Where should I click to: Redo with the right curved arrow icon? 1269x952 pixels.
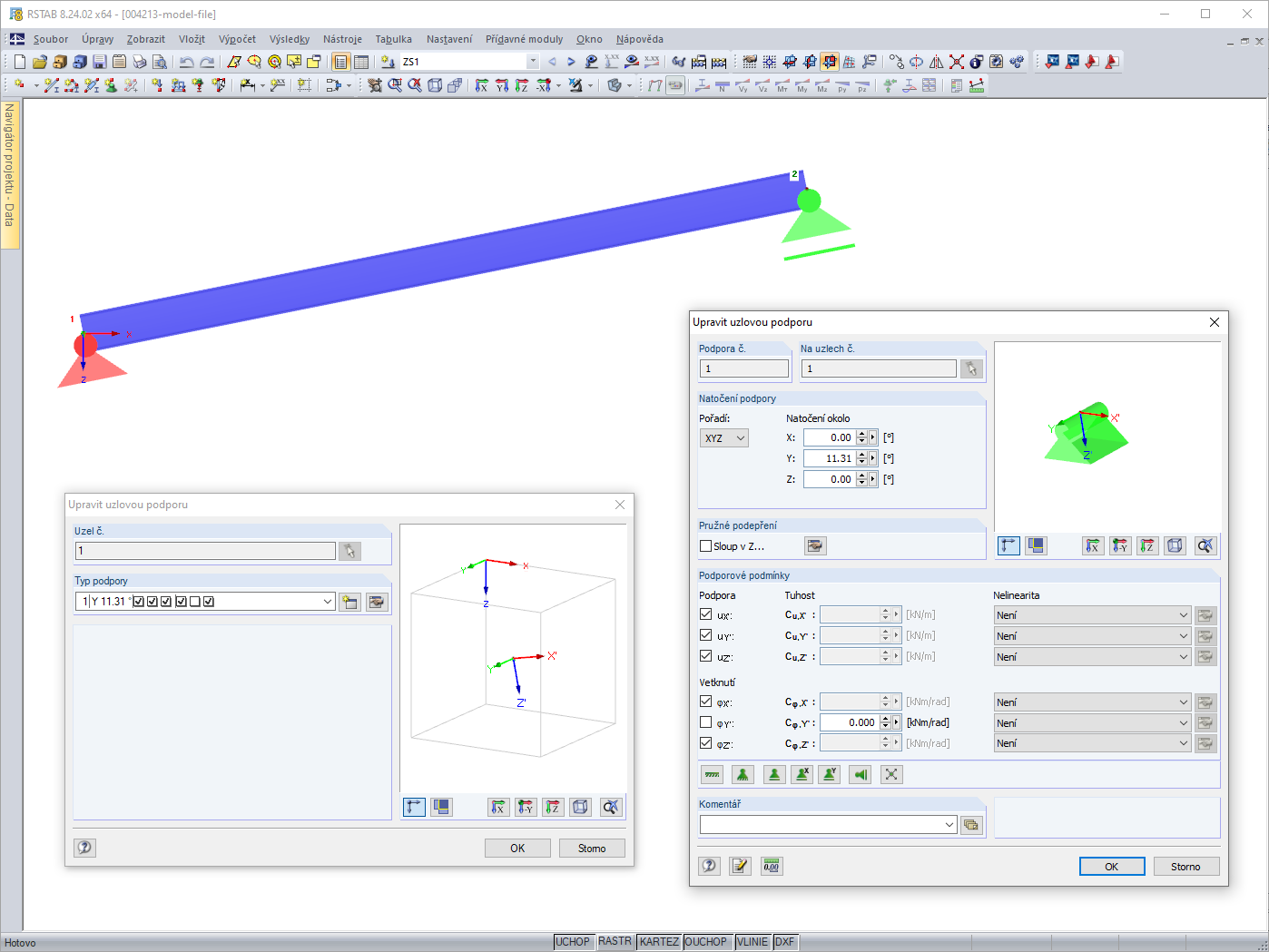[x=207, y=62]
